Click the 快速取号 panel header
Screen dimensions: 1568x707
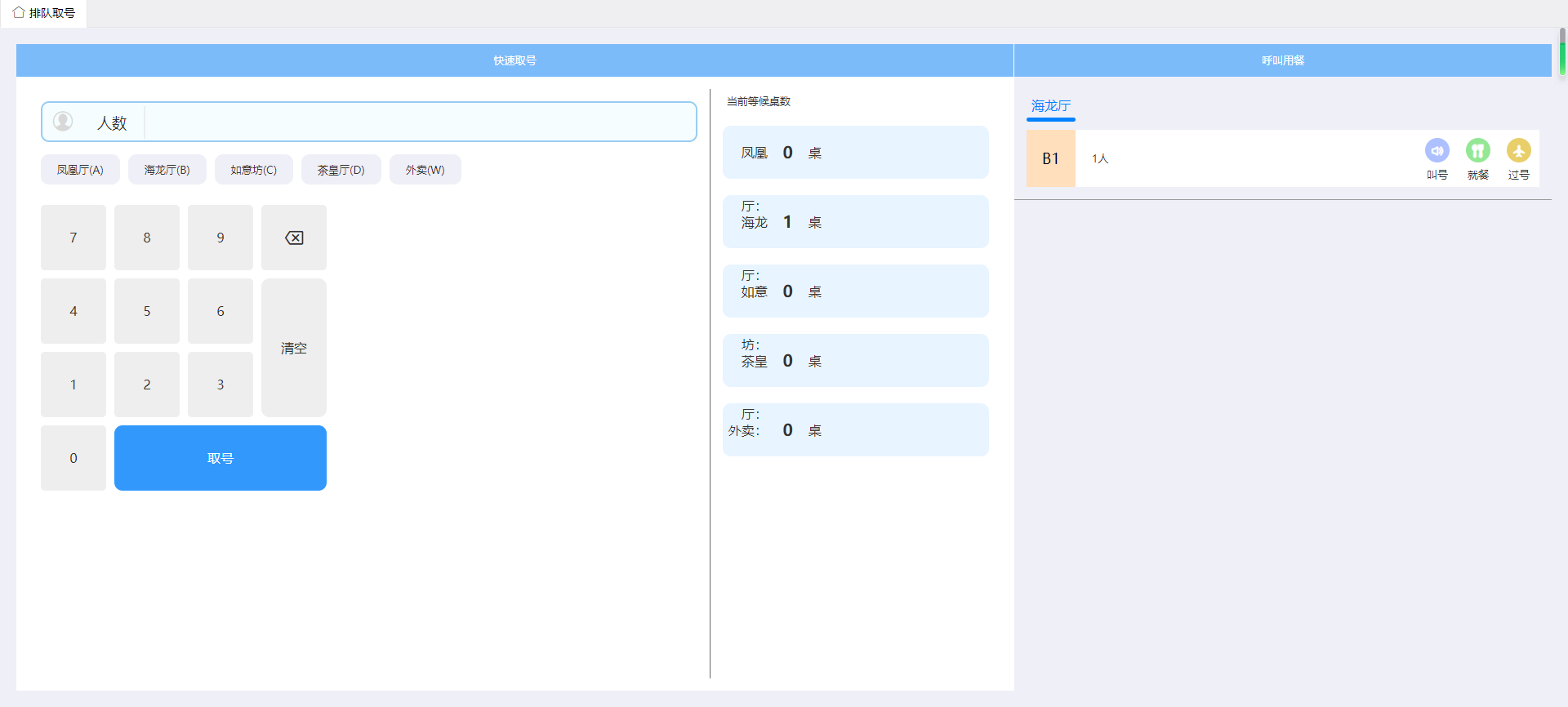pyautogui.click(x=514, y=60)
